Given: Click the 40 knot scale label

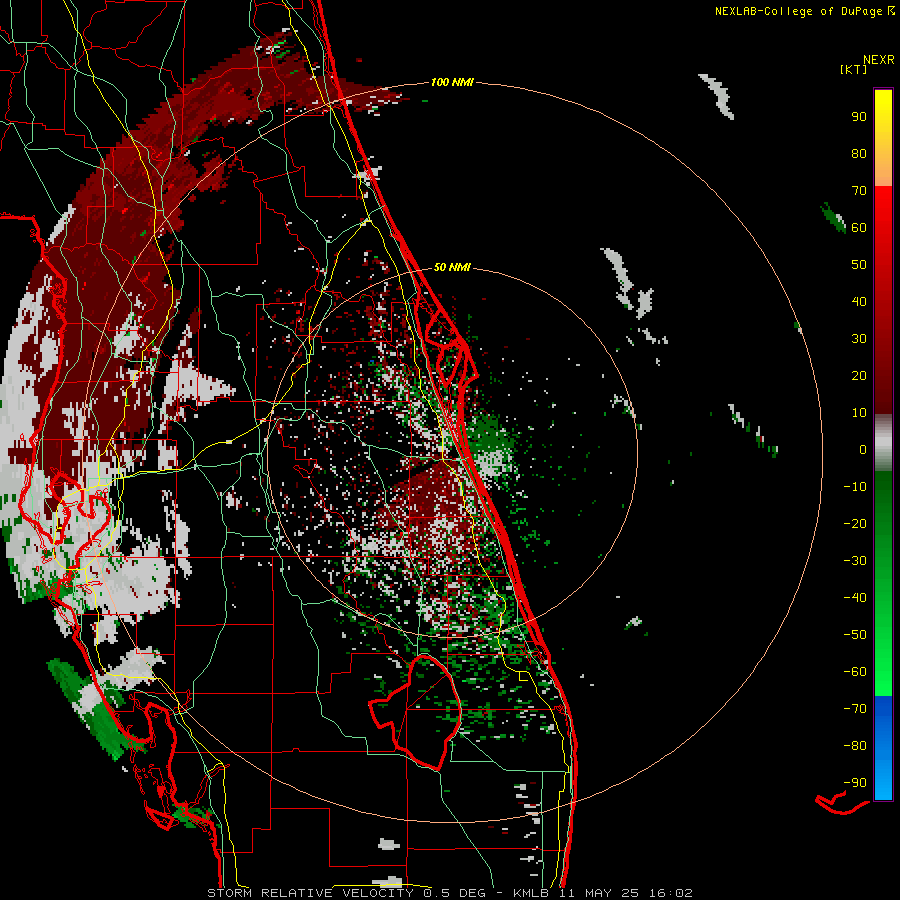Looking at the screenshot, I should pyautogui.click(x=859, y=301).
